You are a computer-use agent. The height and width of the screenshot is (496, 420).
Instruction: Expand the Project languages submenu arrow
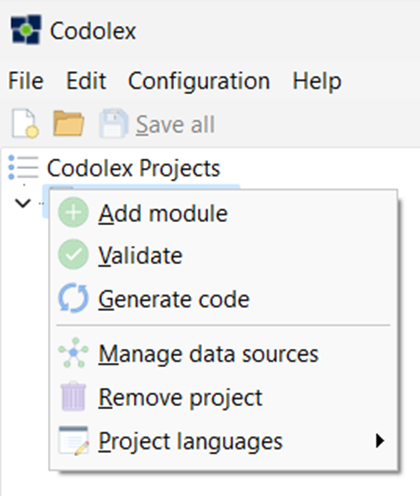379,441
